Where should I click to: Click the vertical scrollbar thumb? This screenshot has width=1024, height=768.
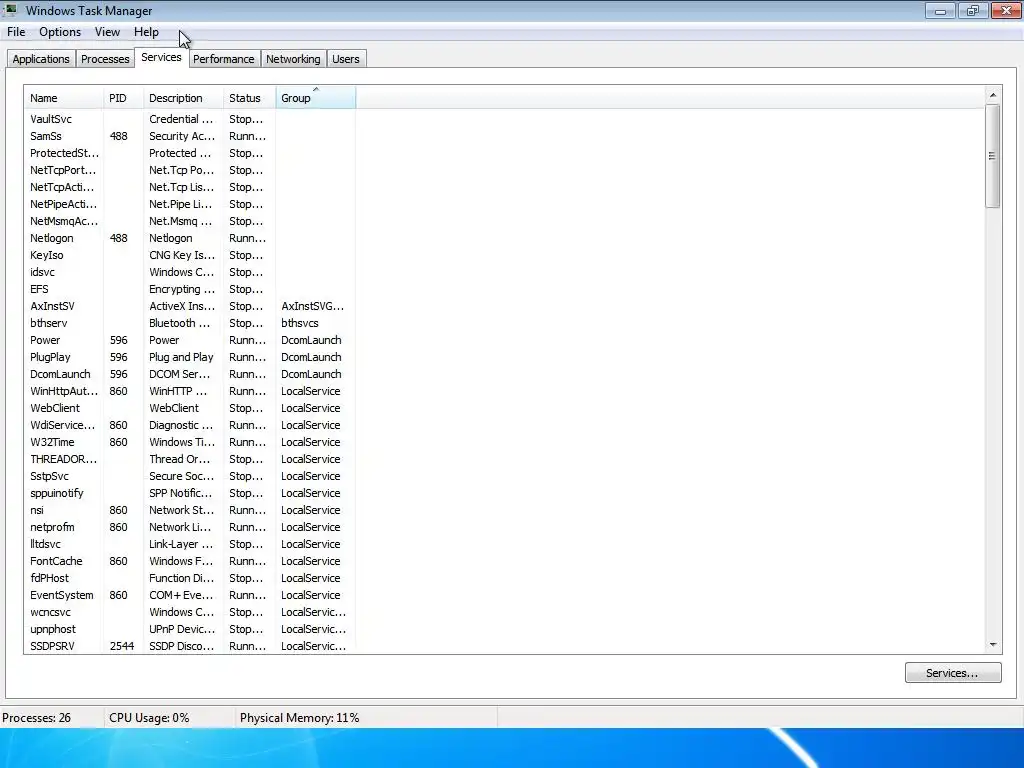[x=993, y=156]
